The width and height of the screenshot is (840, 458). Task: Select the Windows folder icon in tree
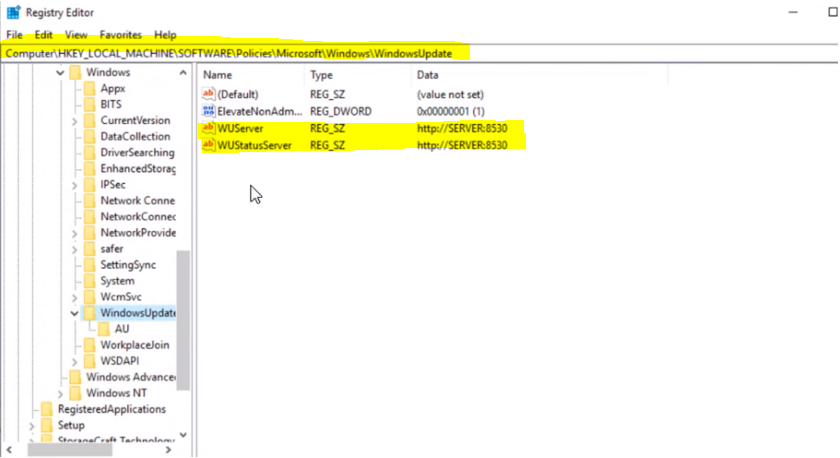76,72
